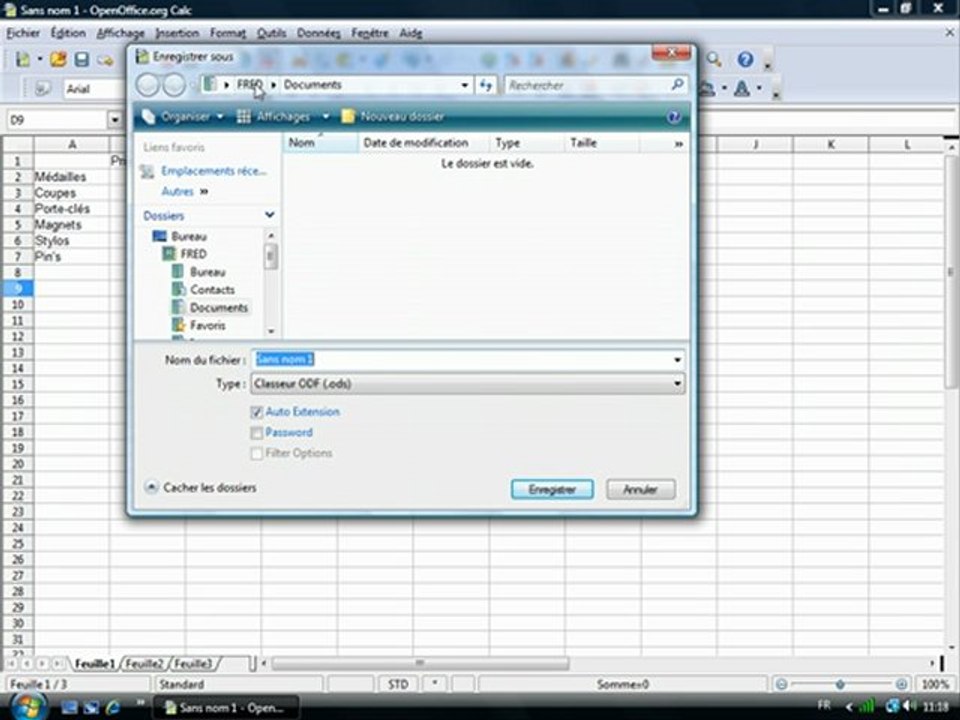Show more columns chevron in file list header
The height and width of the screenshot is (720, 960).
[678, 143]
